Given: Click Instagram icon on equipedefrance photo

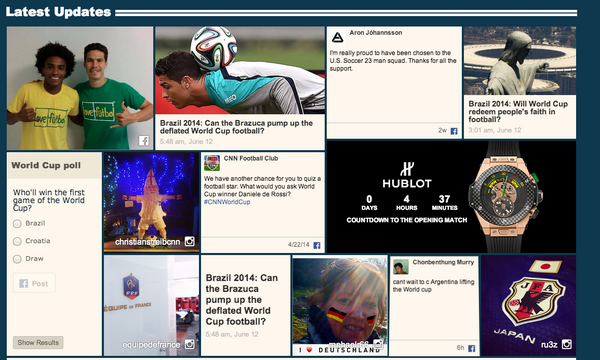Looking at the screenshot, I should point(190,344).
